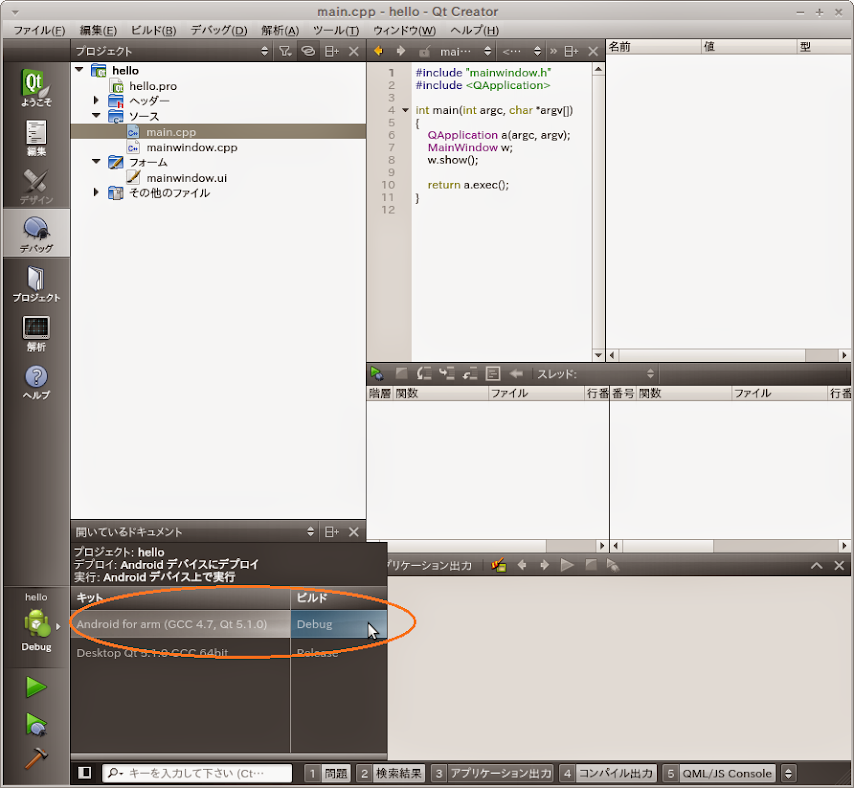Toggle the sidebar visibility button
Viewport: 854px width, 788px height.
click(84, 773)
